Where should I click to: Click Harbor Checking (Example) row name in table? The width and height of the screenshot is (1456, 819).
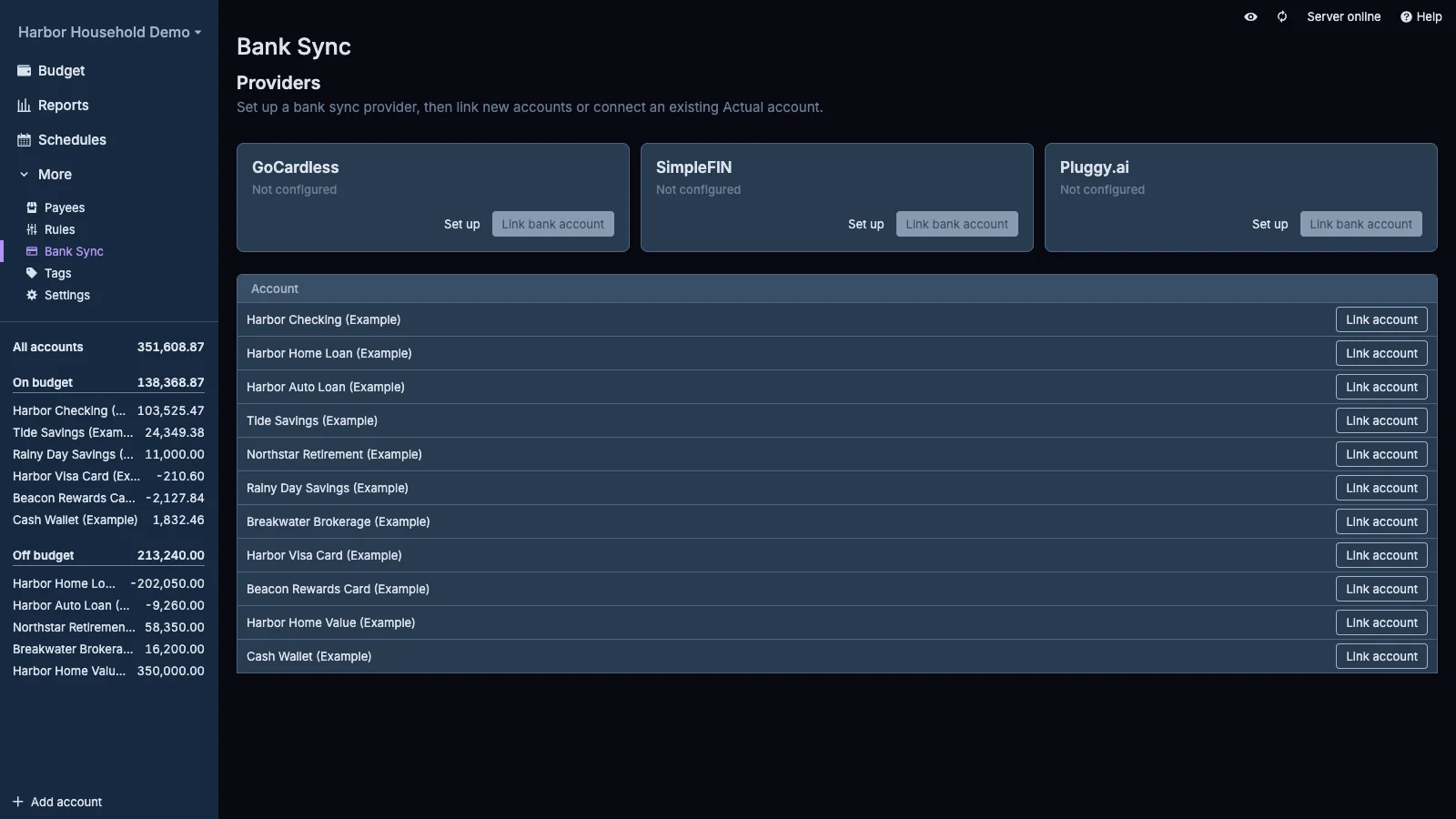[x=323, y=319]
